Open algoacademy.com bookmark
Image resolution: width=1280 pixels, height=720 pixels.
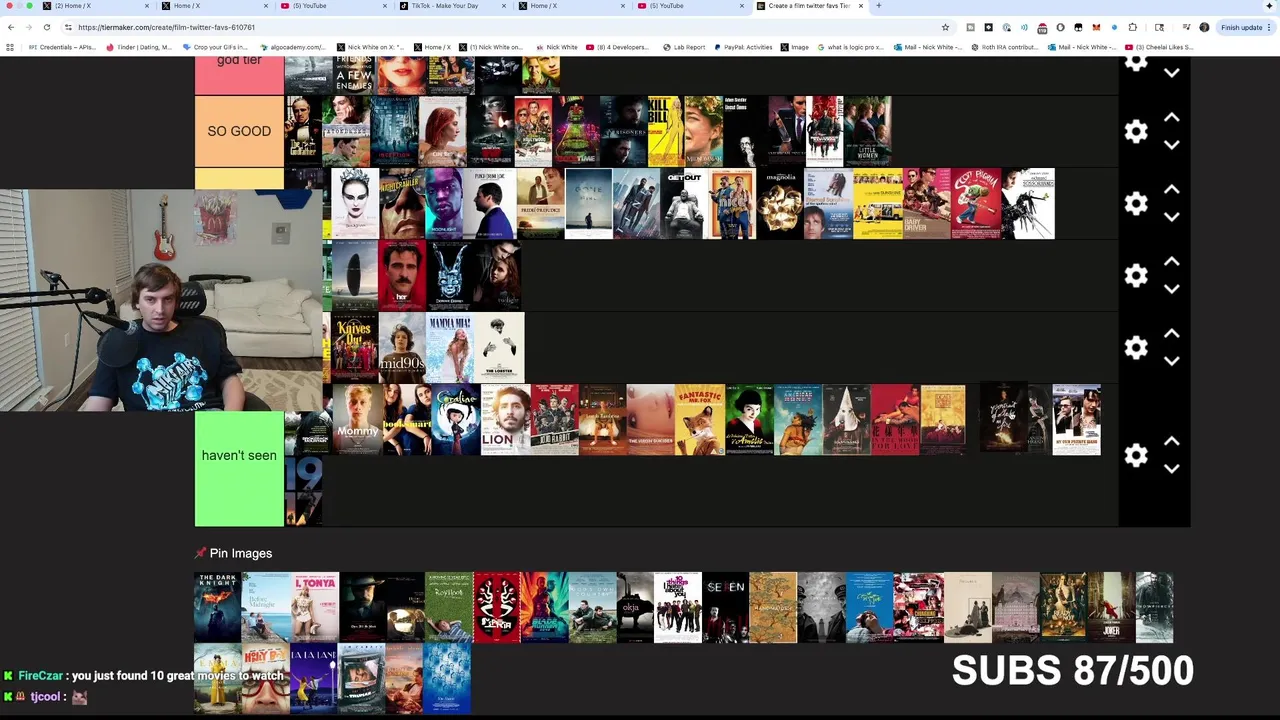point(293,47)
